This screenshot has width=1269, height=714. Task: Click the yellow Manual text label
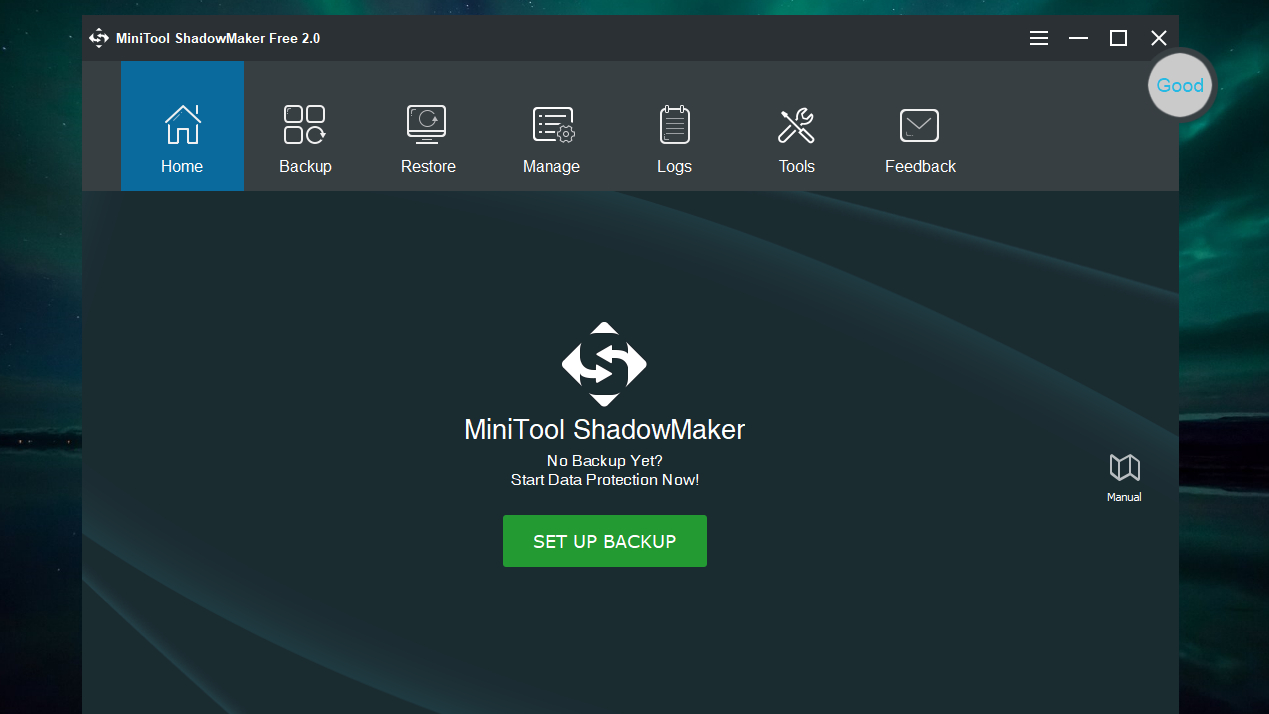pos(1124,497)
